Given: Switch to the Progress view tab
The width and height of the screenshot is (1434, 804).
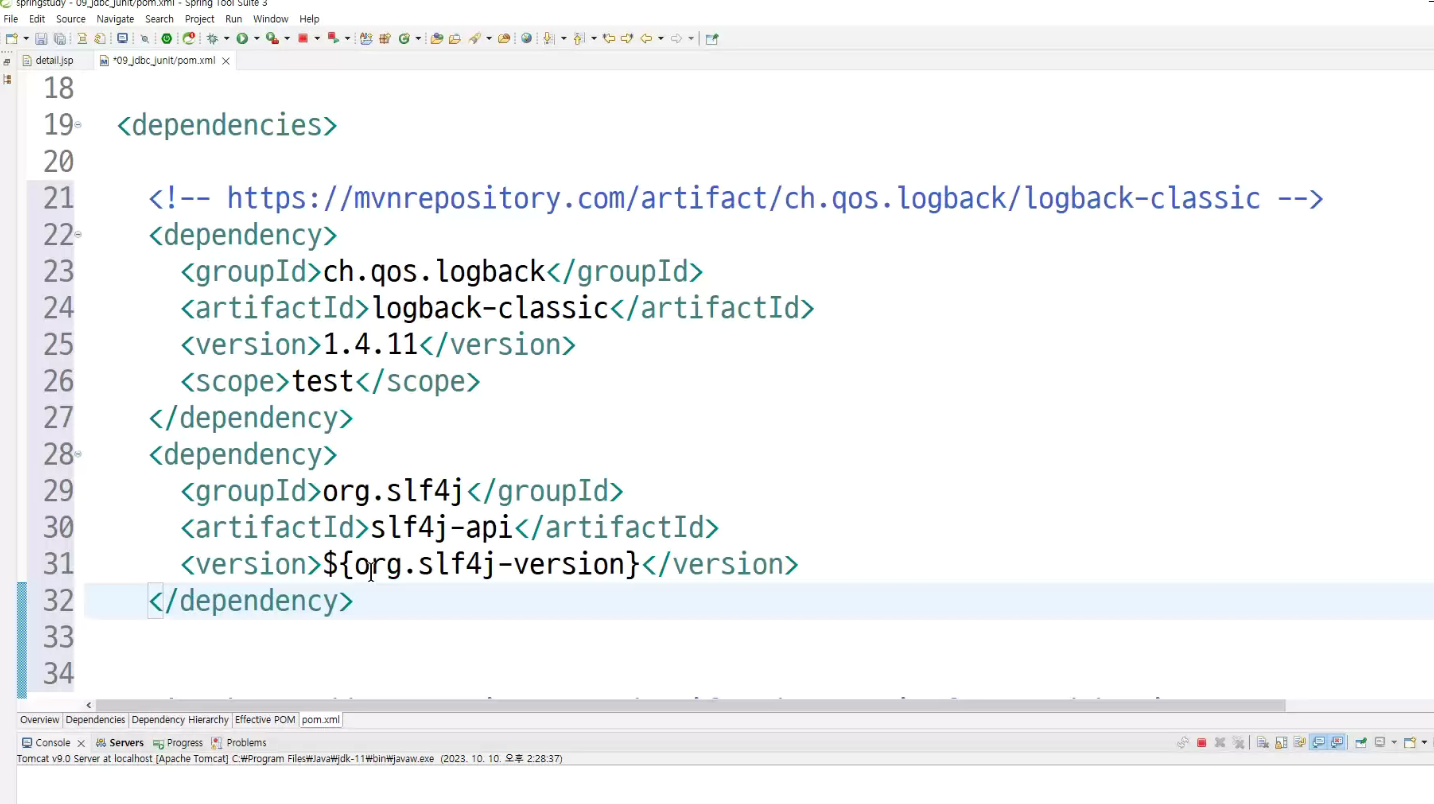Looking at the screenshot, I should pyautogui.click(x=177, y=743).
